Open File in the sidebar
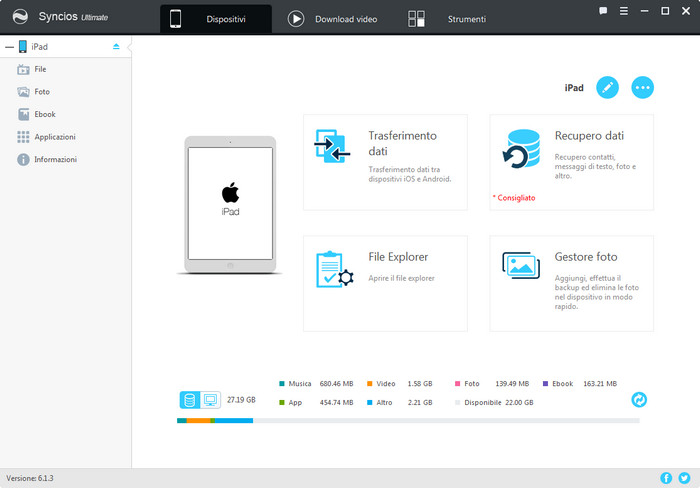Screen dimensions: 700x488 click(x=66, y=69)
